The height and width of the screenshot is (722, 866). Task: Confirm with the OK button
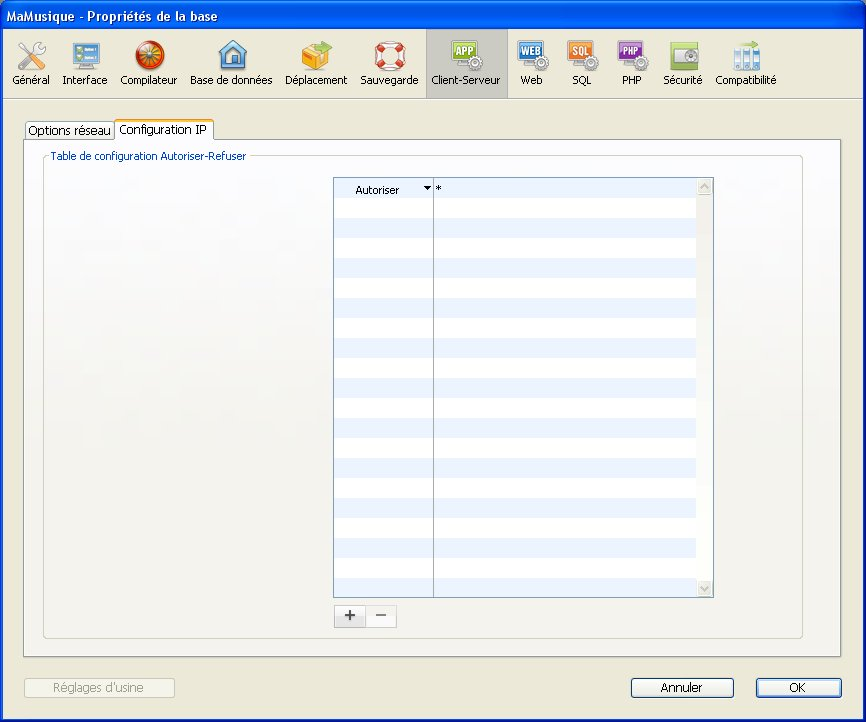coord(798,688)
